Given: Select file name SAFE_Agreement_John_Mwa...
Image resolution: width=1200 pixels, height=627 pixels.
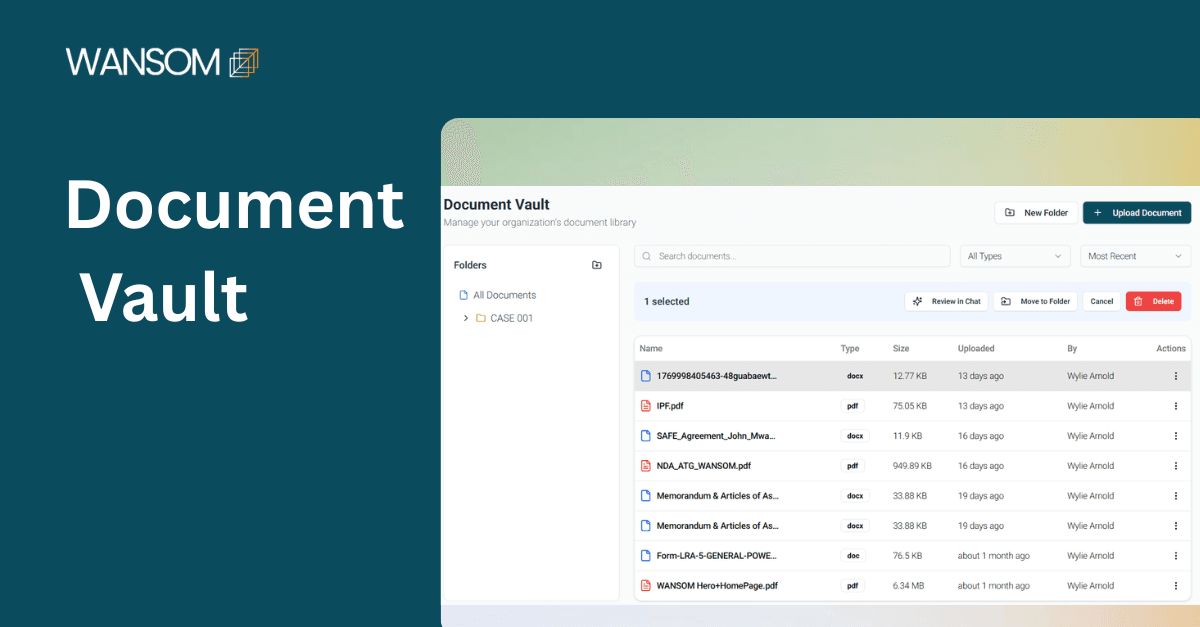Looking at the screenshot, I should 716,436.
